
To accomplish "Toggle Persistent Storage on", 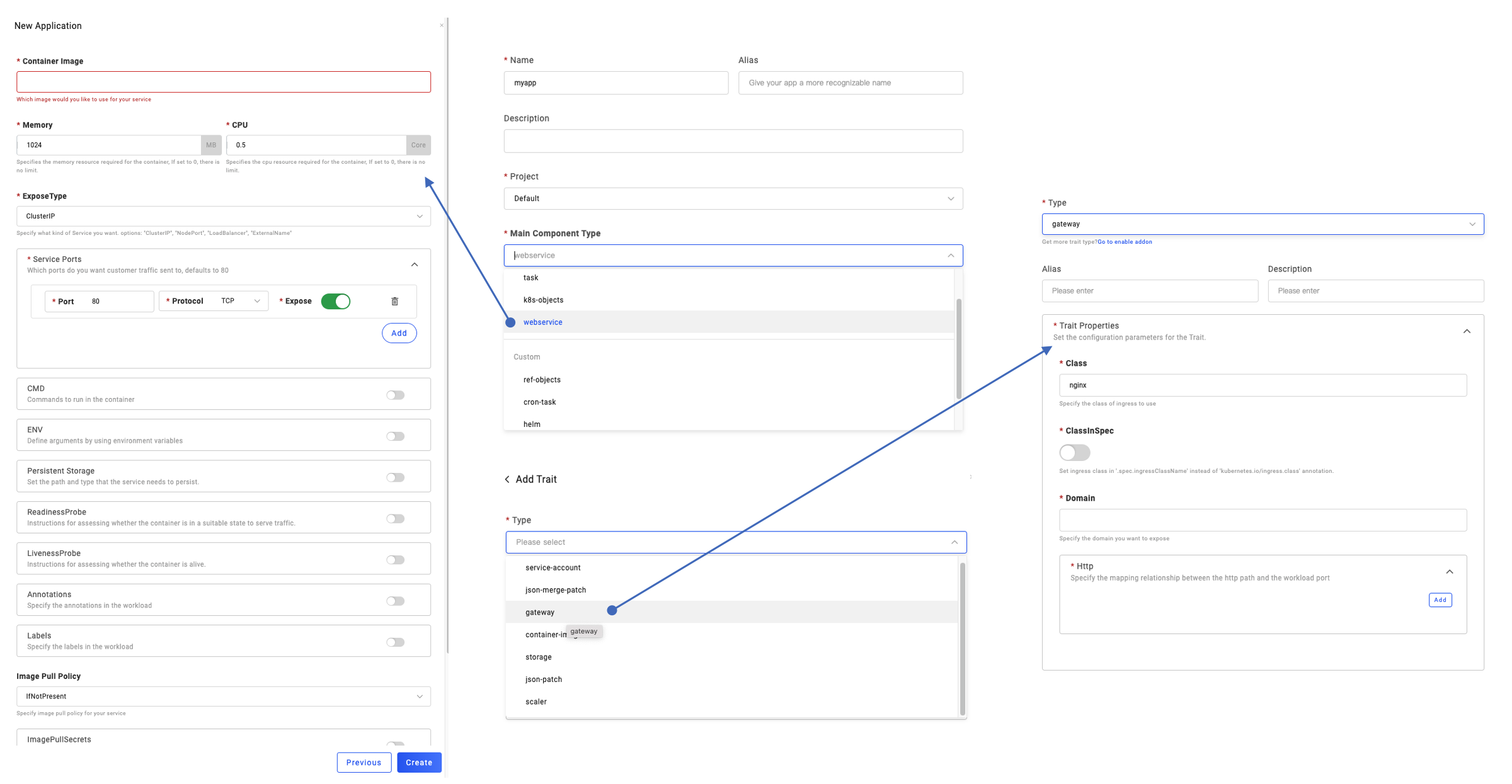I will (395, 477).
